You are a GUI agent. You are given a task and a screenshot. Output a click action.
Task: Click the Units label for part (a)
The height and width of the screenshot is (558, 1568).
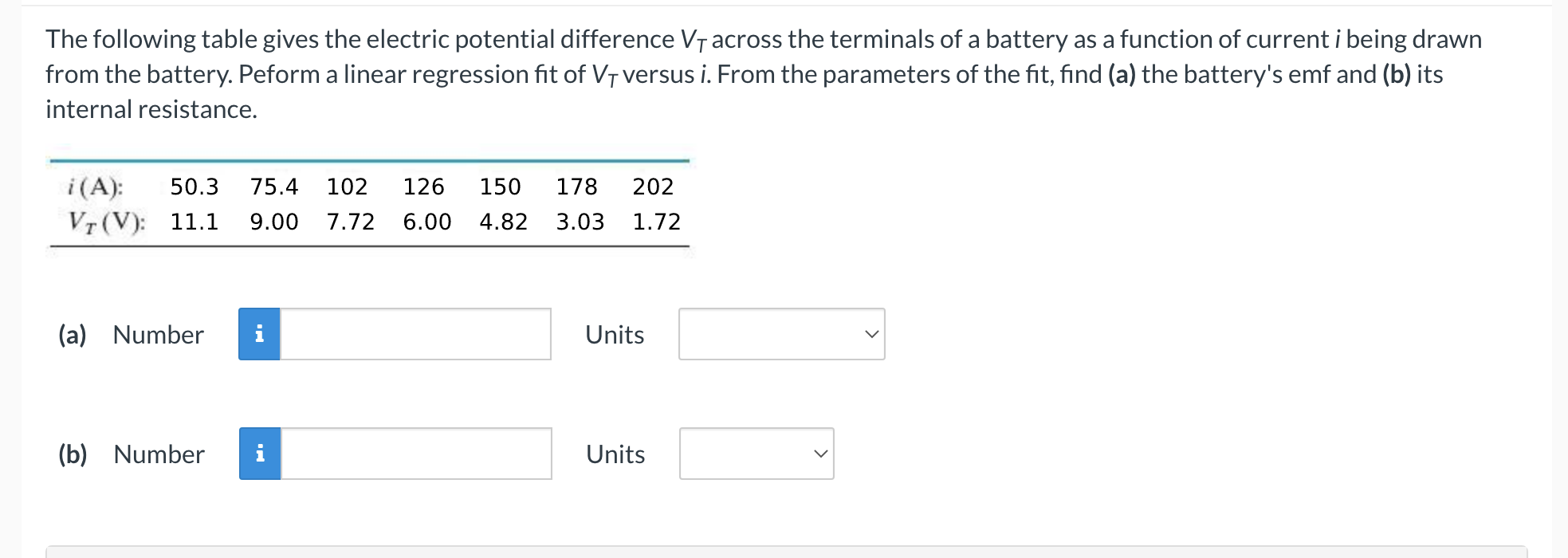pos(615,335)
